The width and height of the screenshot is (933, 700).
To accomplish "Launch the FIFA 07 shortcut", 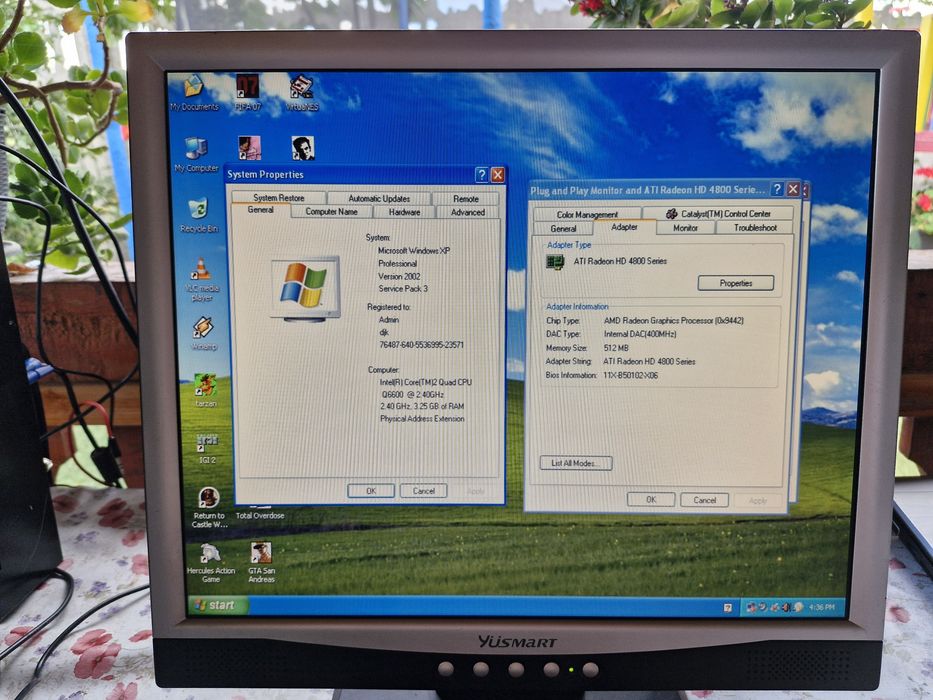I will coord(248,93).
